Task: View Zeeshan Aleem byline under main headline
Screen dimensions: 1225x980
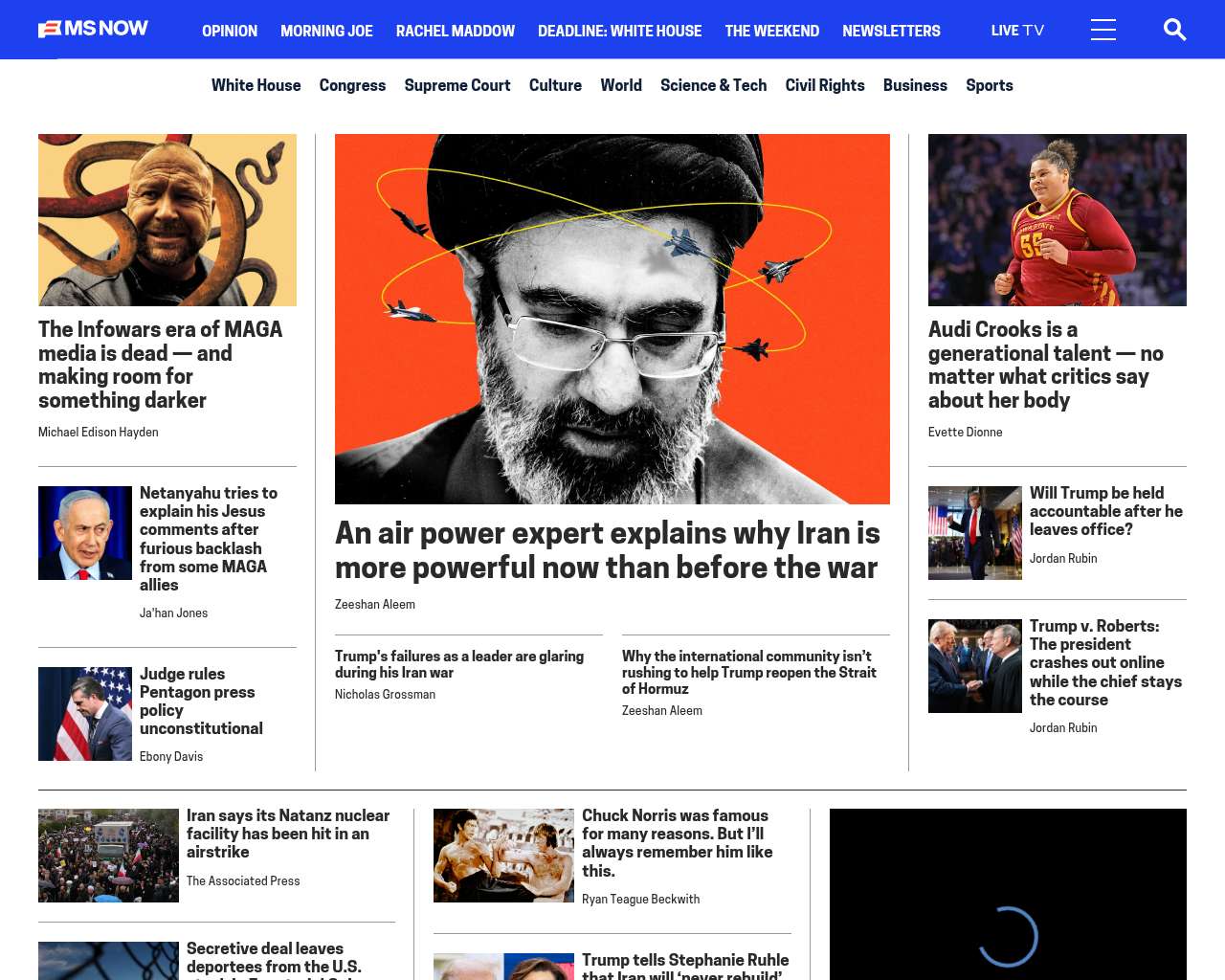Action: point(375,605)
